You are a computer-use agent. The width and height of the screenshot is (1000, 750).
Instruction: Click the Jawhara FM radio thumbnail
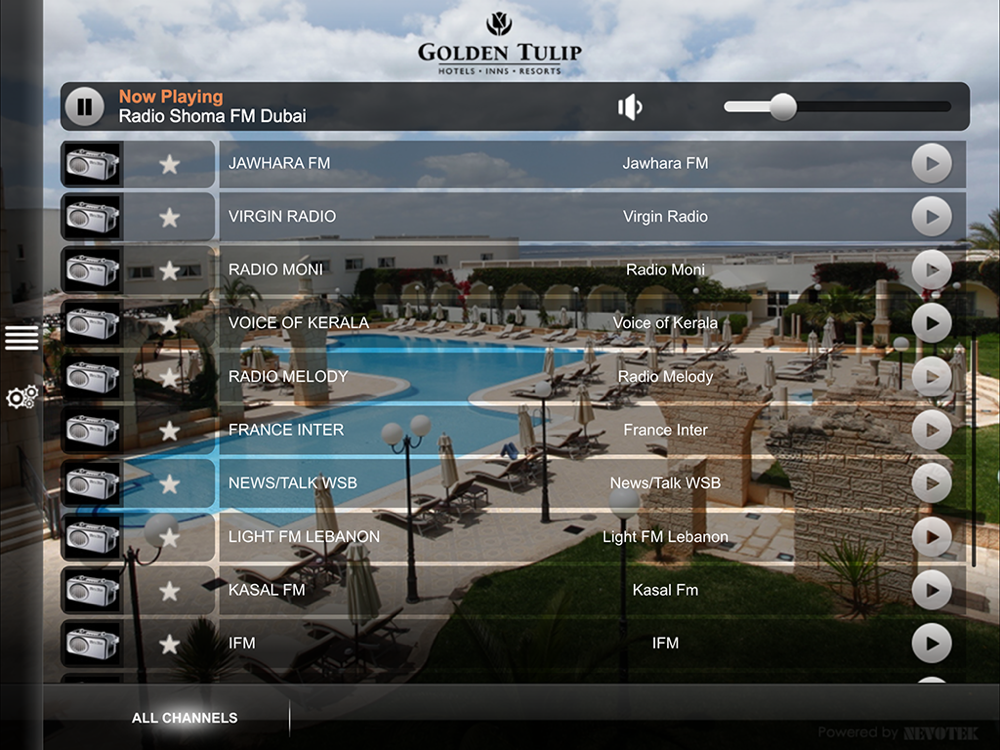(x=92, y=164)
